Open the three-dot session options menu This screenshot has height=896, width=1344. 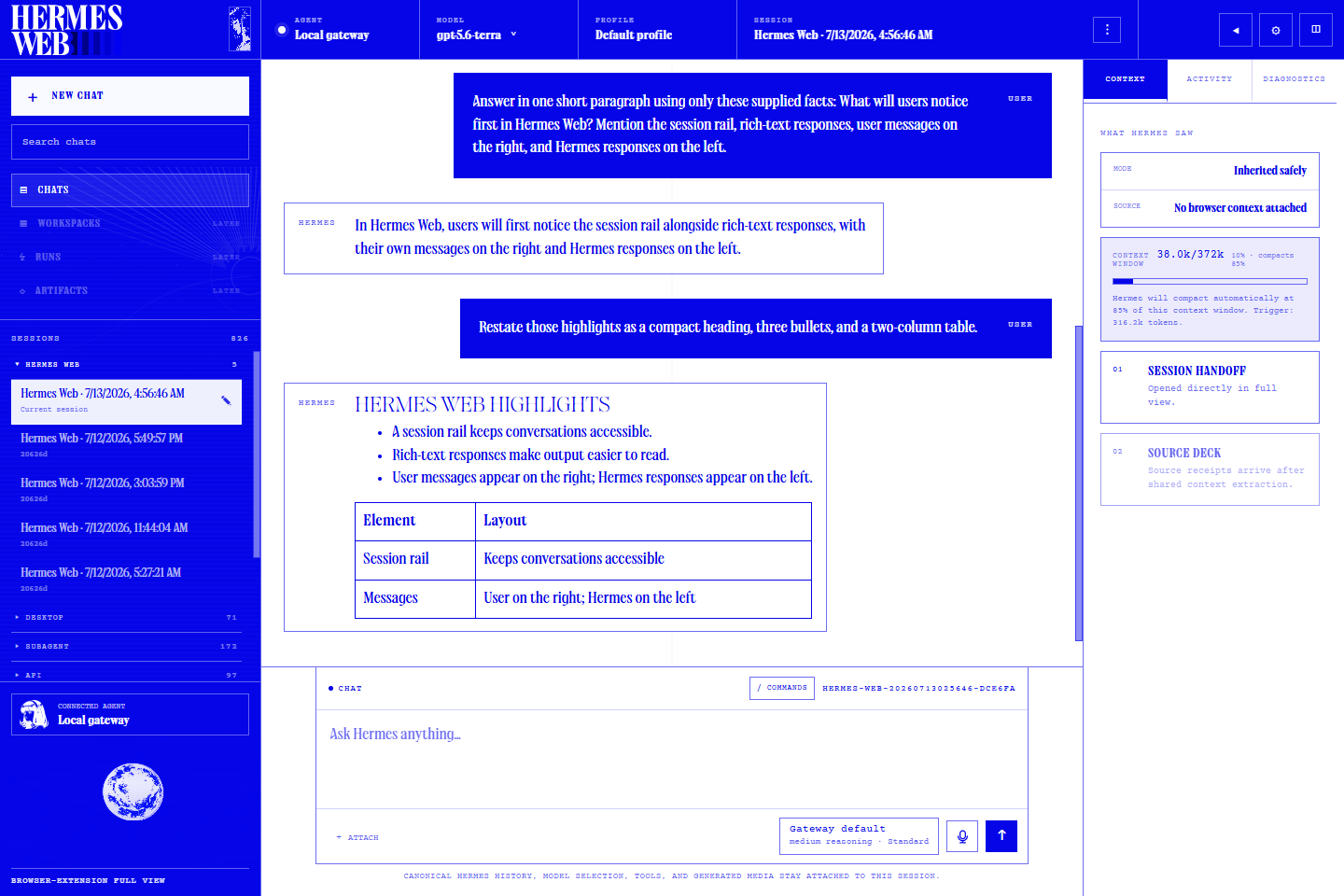click(1107, 30)
